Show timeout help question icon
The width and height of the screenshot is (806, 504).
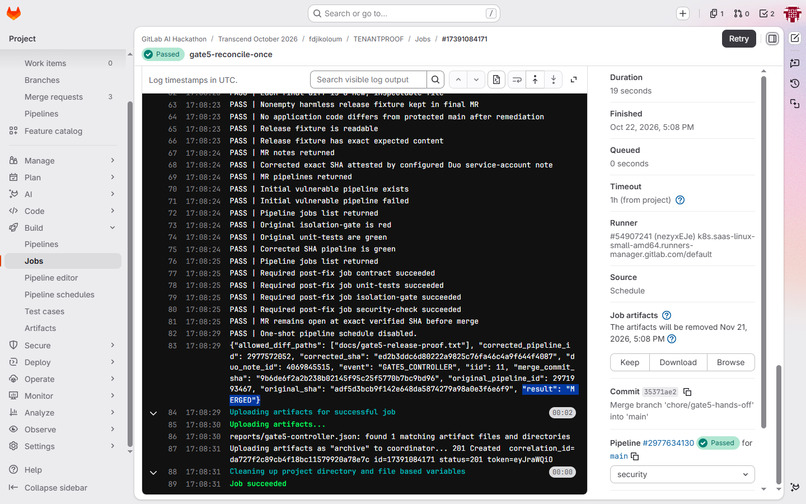(x=680, y=200)
